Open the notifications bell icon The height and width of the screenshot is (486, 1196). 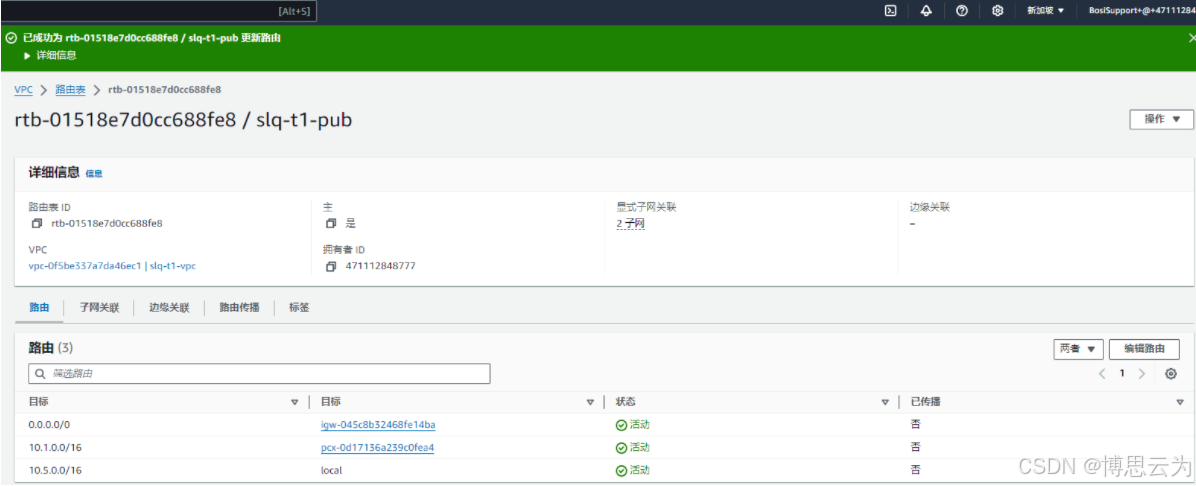point(926,11)
